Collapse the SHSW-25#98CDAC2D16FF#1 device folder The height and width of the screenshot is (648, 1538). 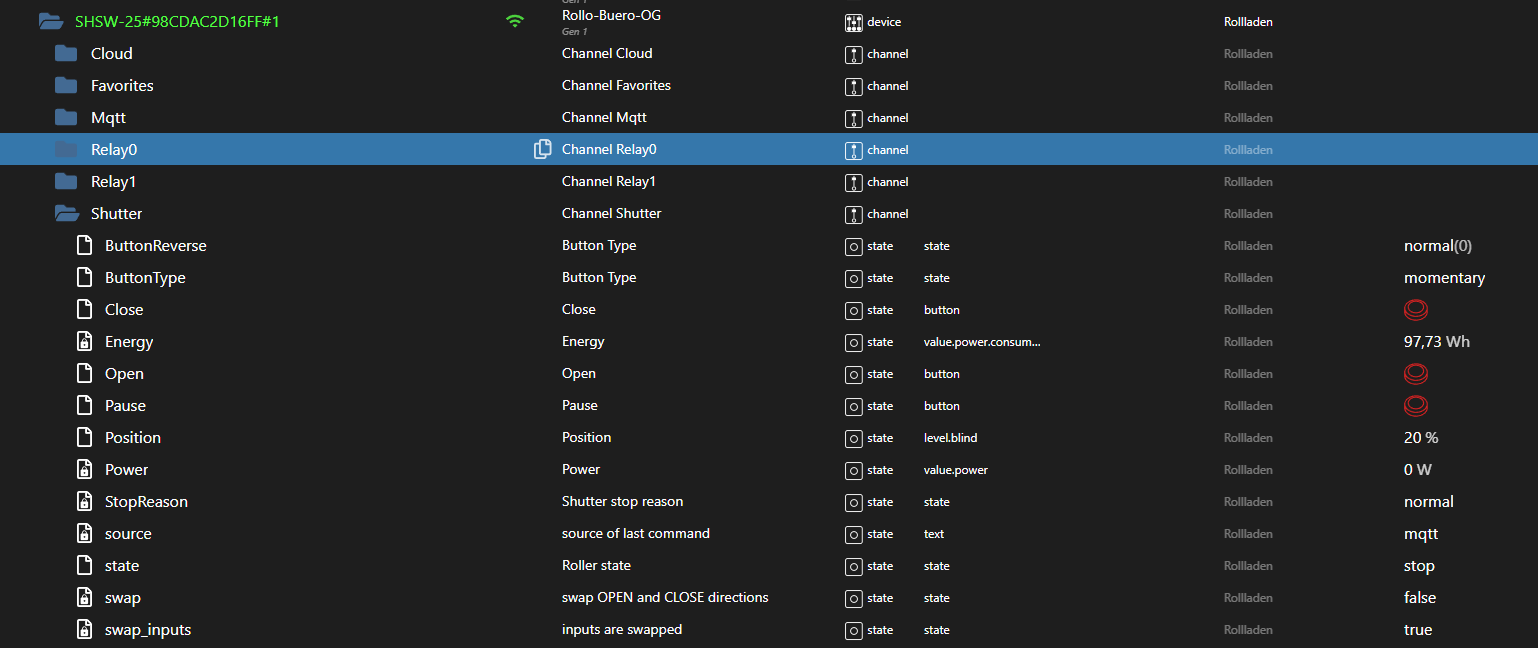pyautogui.click(x=50, y=21)
